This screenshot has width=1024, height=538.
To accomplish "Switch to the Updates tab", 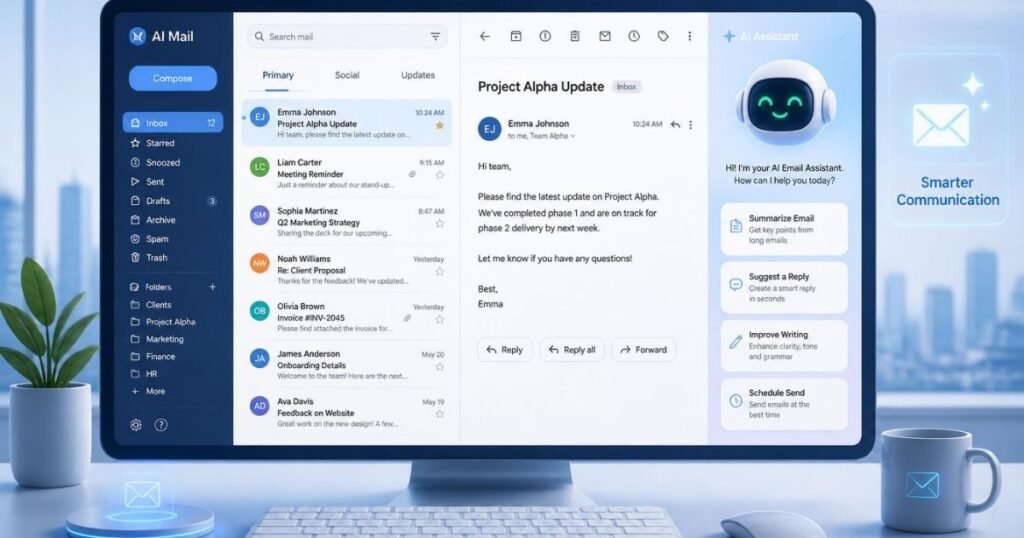I will [x=418, y=75].
